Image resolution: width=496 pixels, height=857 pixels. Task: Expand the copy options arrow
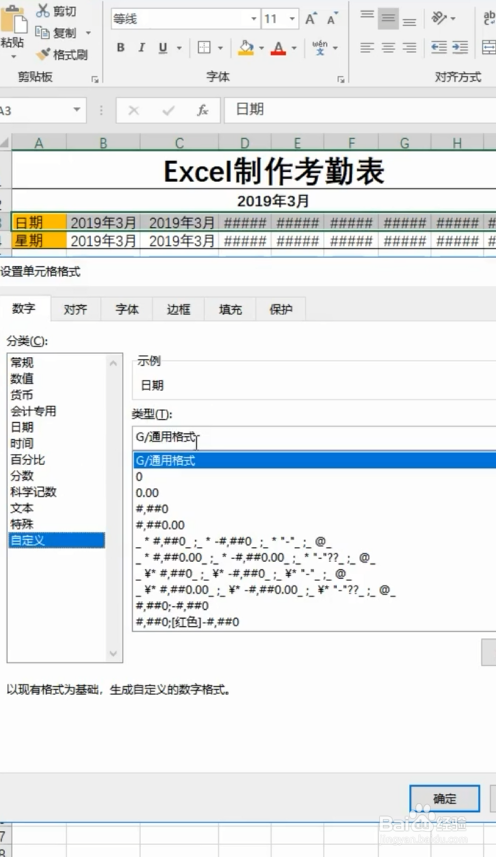[88, 33]
